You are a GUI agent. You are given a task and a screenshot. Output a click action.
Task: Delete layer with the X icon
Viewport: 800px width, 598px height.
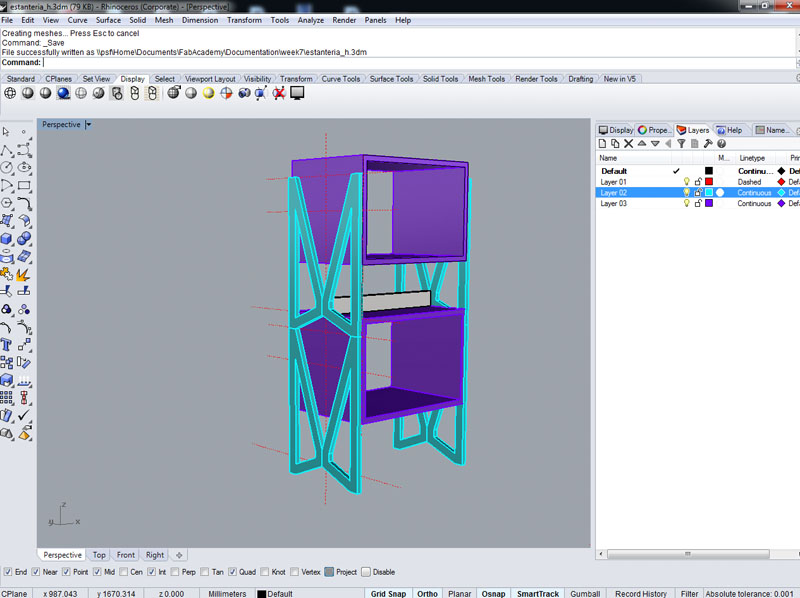coord(629,144)
